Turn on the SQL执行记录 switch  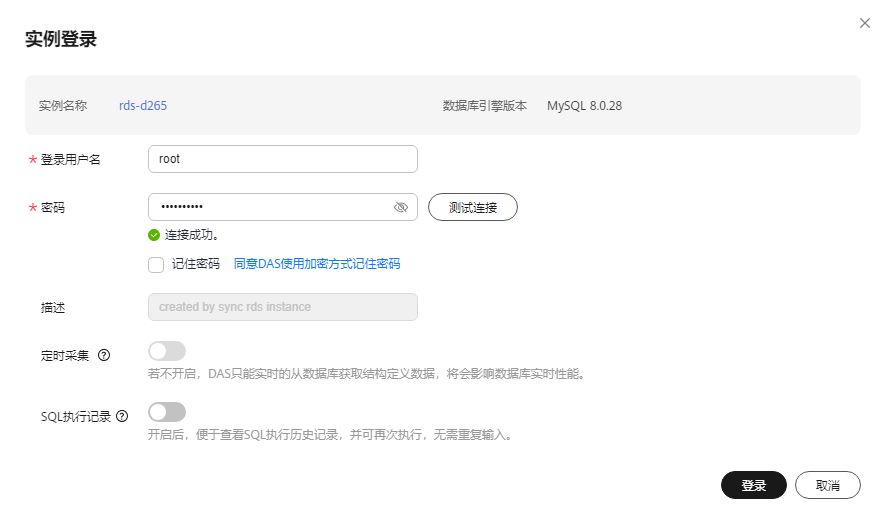(x=167, y=412)
